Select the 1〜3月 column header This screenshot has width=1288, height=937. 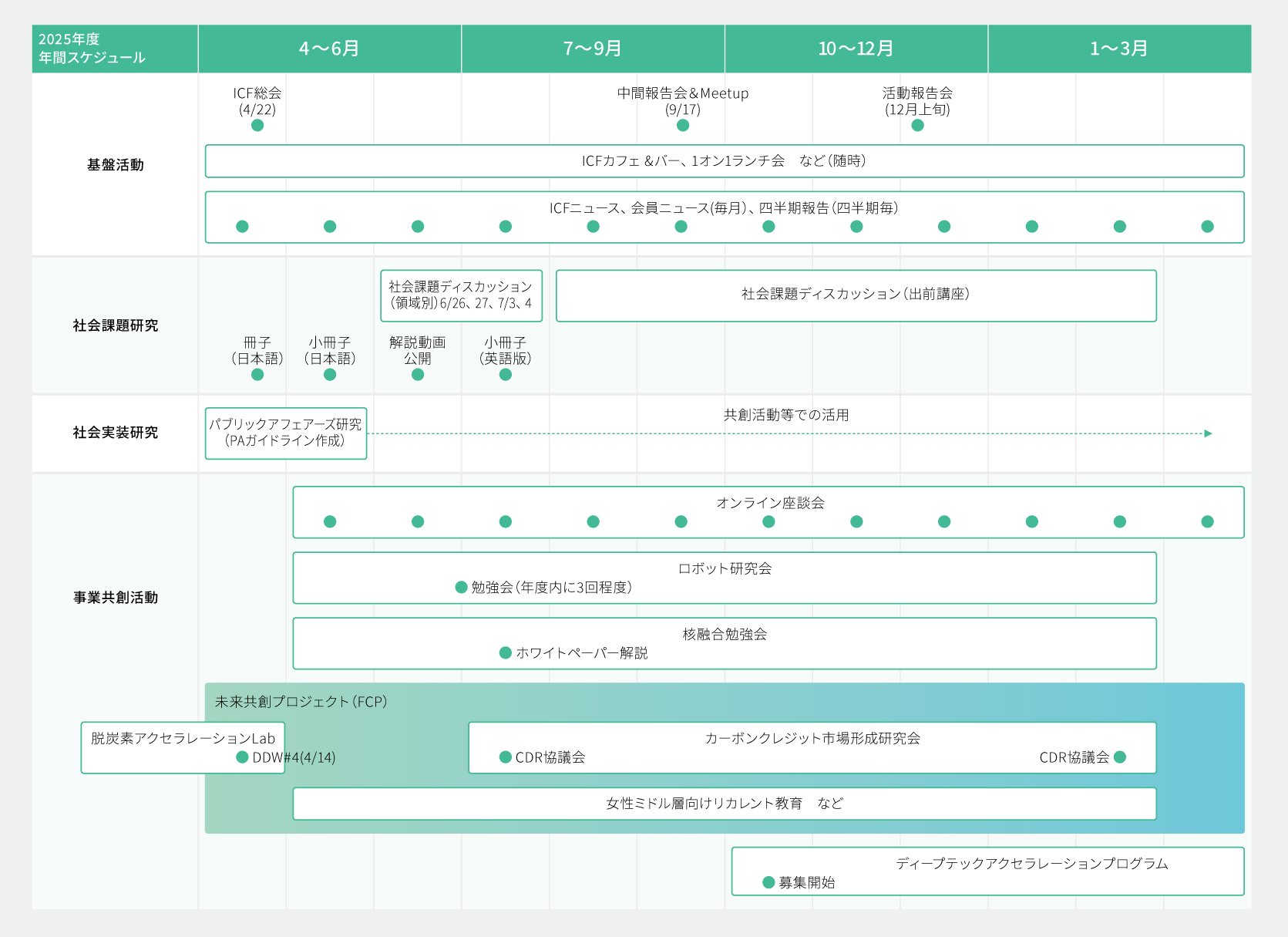[x=1120, y=49]
